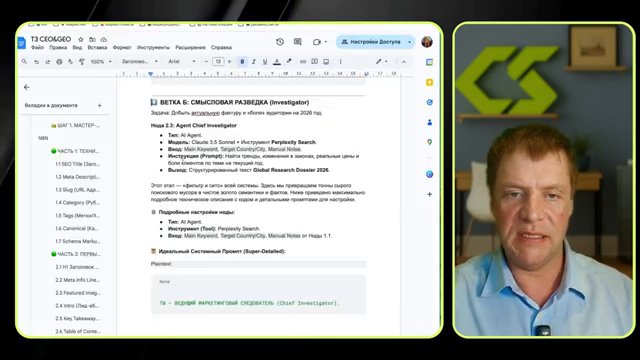The width and height of the screenshot is (640, 360).
Task: Add a new document tab
Action: tap(100, 105)
